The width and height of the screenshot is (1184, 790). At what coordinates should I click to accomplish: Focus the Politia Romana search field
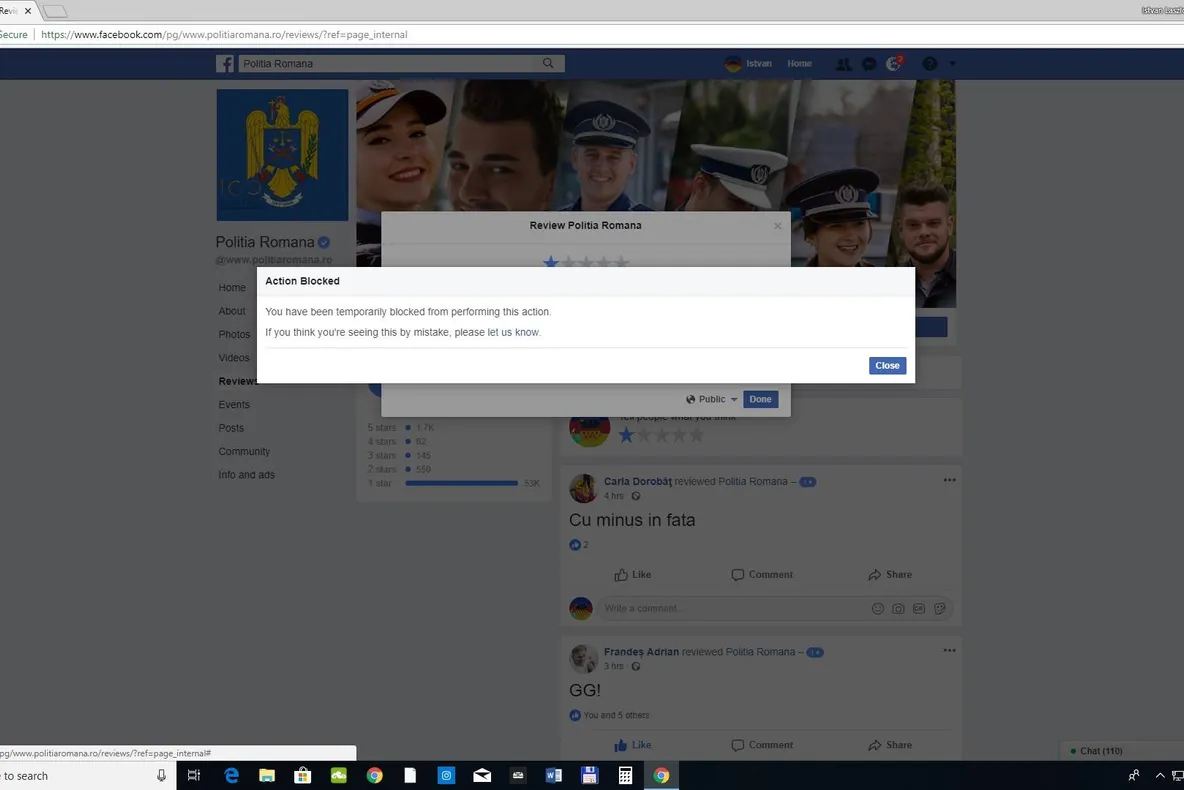click(x=389, y=63)
